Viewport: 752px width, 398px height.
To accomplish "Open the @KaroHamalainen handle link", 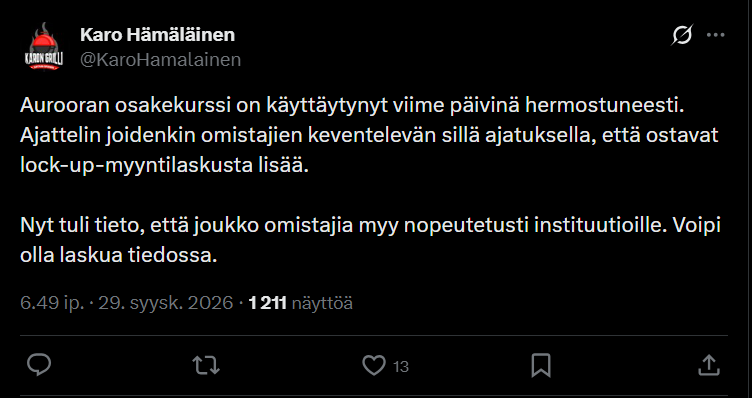I will [x=160, y=60].
